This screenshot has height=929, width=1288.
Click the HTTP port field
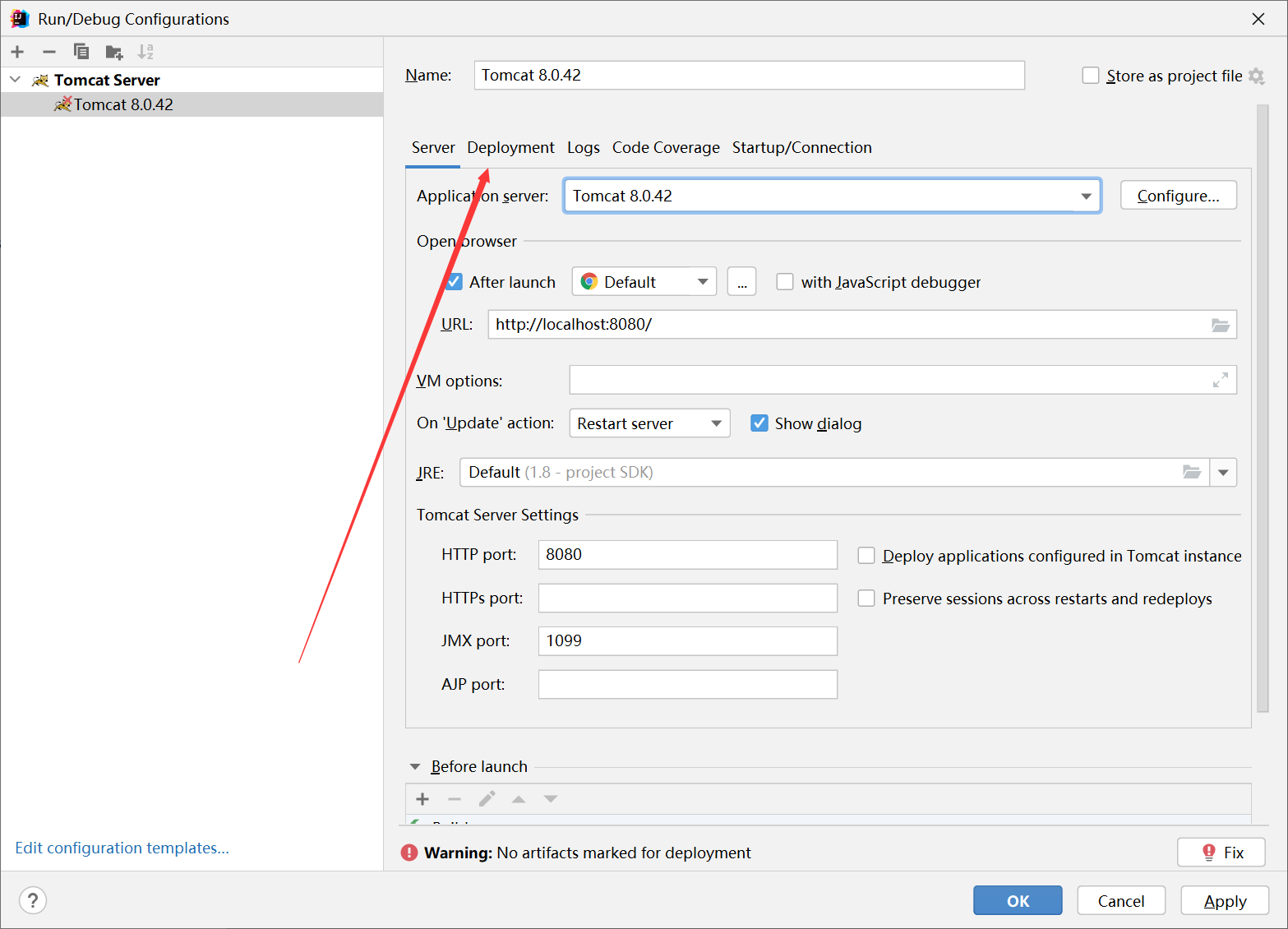(x=688, y=555)
